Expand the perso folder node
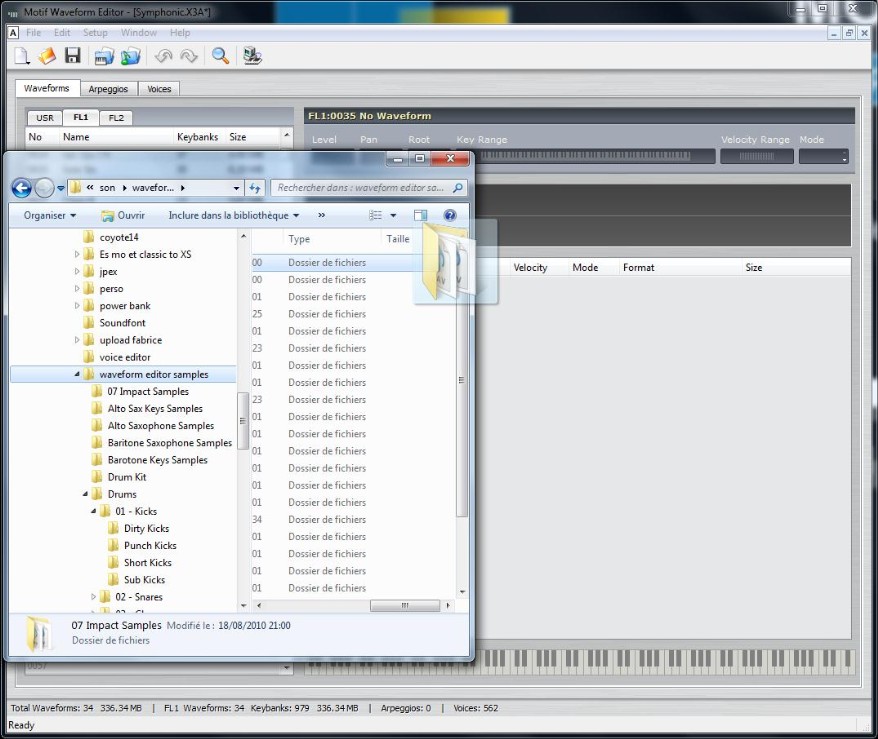This screenshot has width=878, height=739. point(77,289)
